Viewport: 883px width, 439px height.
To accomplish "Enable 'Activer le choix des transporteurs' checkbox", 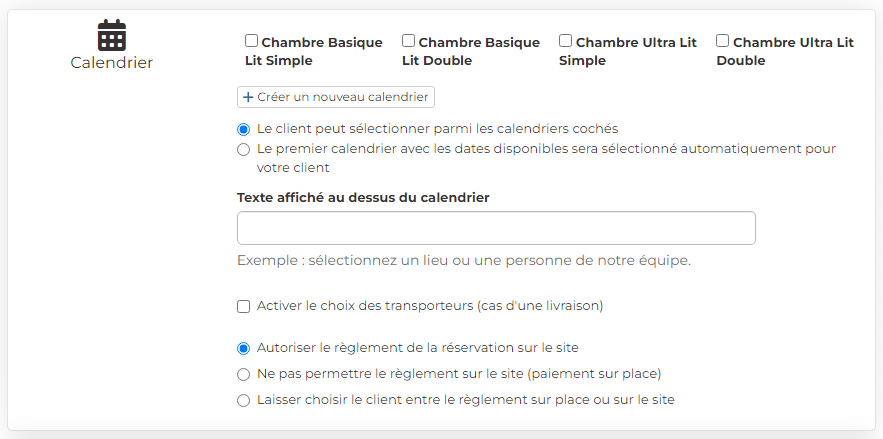I will click(x=243, y=307).
